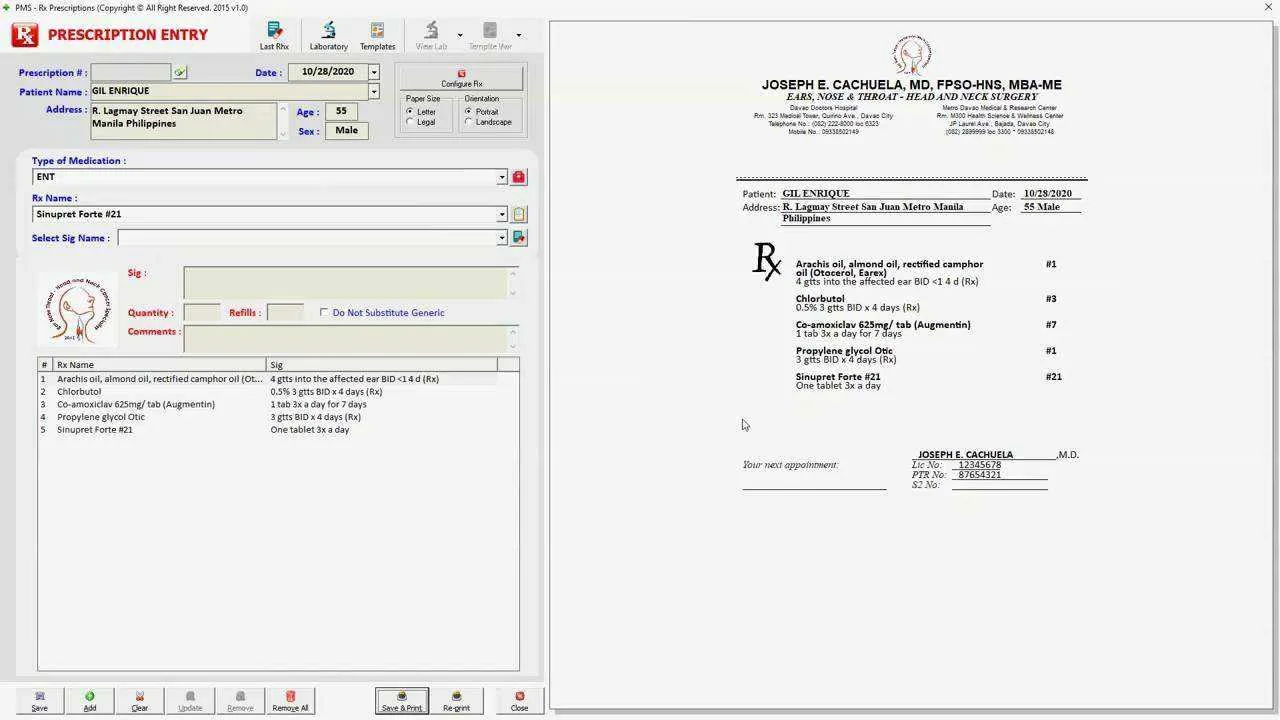Screen dimensions: 1280x720
Task: Click the Quantity input field
Action: coord(202,313)
